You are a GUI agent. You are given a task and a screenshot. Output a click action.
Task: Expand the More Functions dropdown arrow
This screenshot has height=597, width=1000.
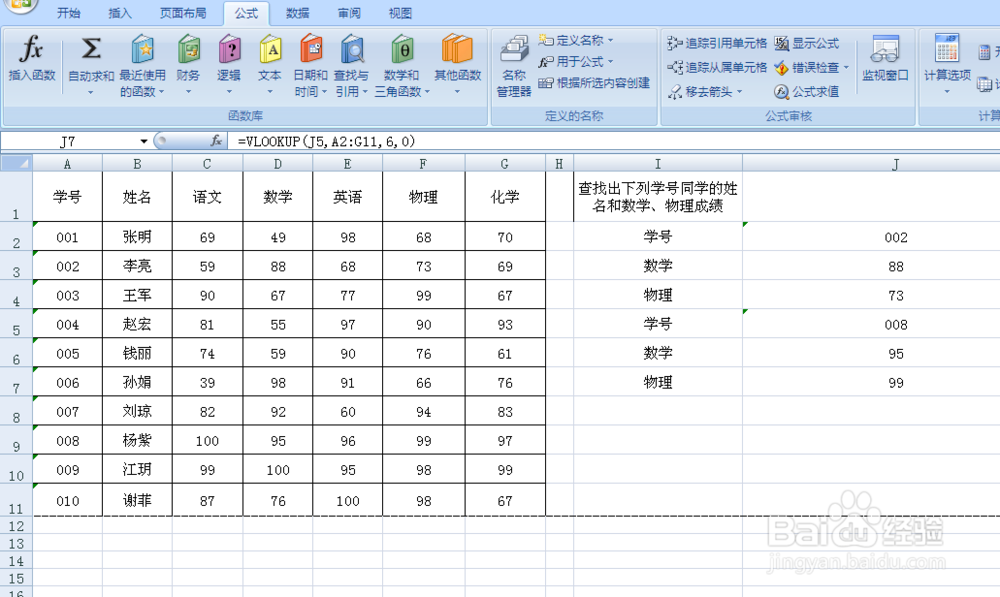(x=457, y=92)
